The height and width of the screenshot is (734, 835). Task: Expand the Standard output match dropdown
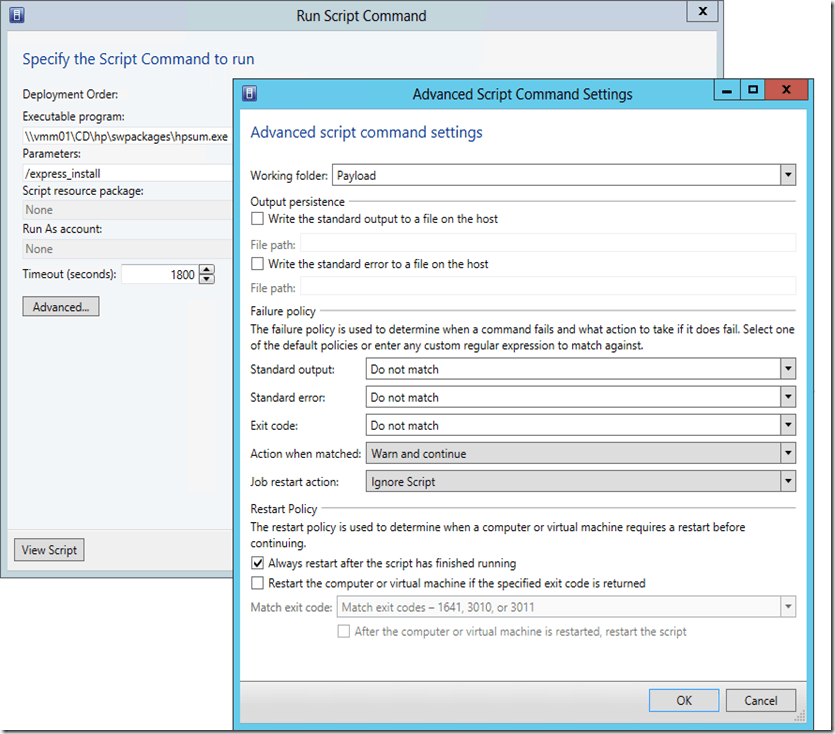[788, 369]
